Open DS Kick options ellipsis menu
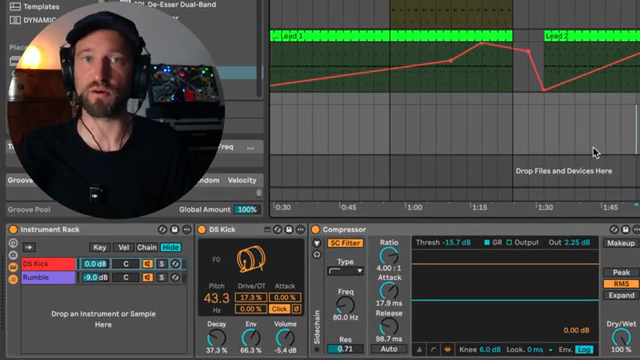The image size is (640, 360). (300, 230)
